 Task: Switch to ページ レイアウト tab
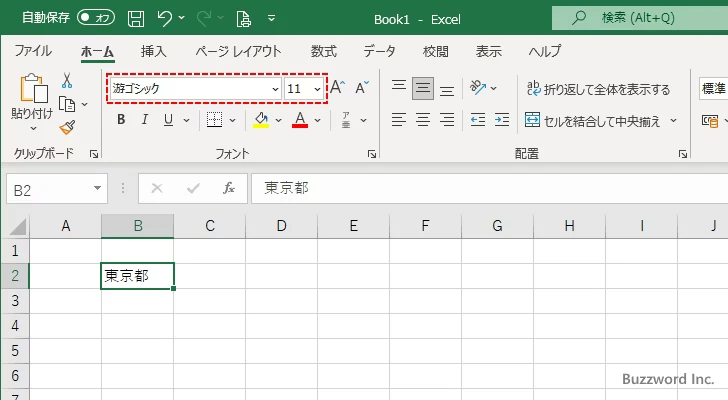pyautogui.click(x=238, y=51)
